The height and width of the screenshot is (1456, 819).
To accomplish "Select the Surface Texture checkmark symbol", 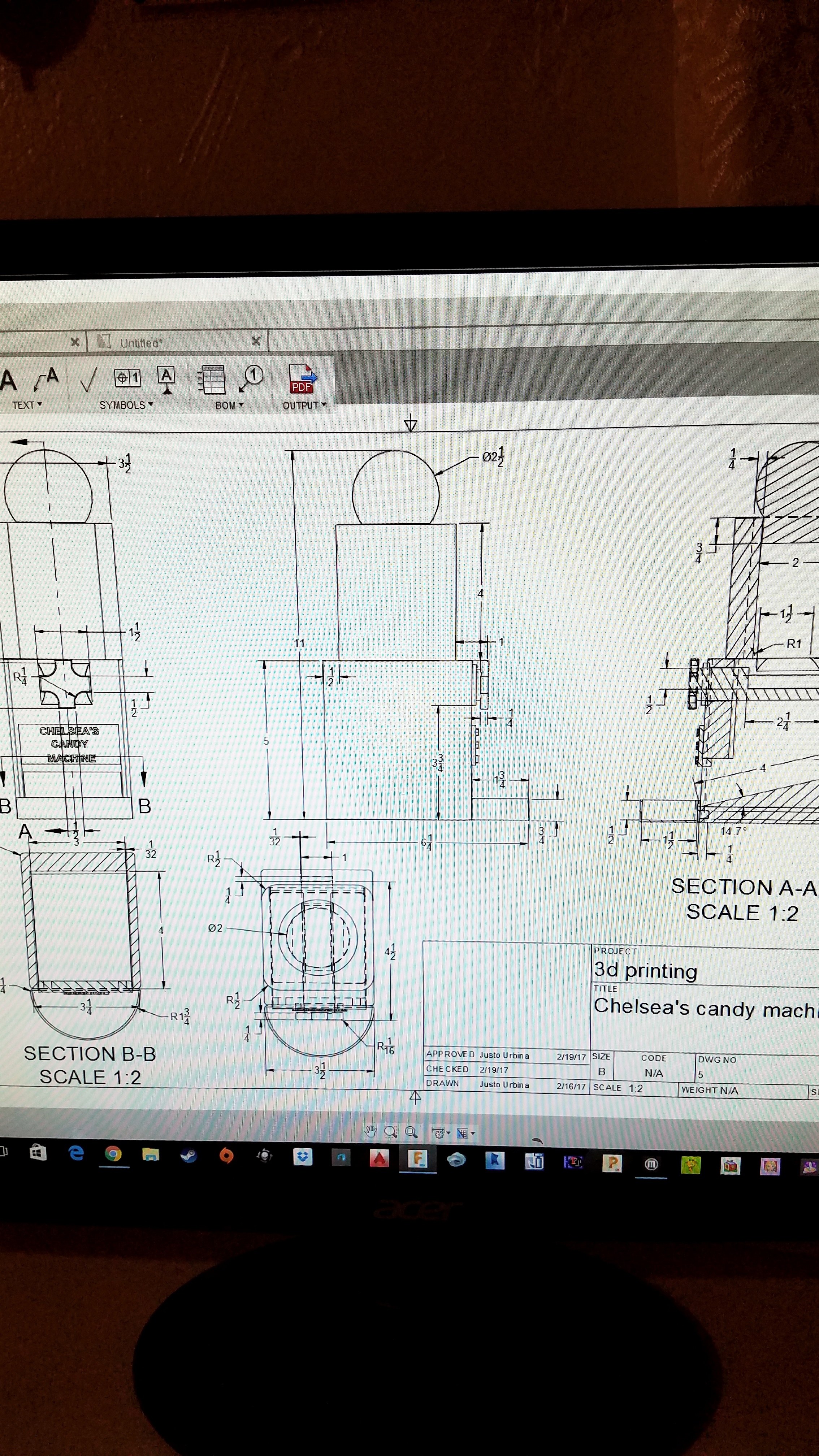I will point(88,379).
